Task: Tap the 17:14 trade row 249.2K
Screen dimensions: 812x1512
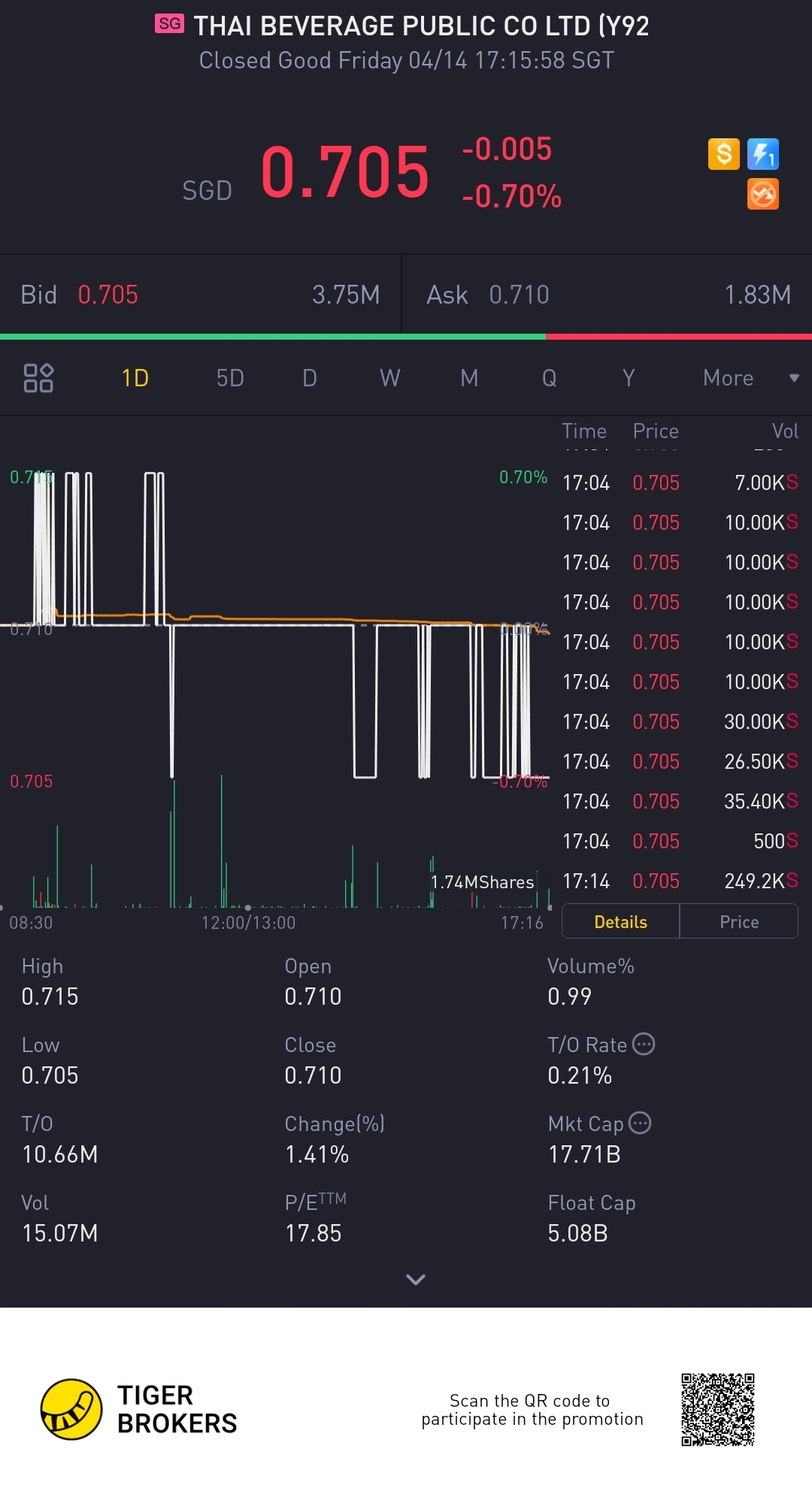Action: click(680, 881)
